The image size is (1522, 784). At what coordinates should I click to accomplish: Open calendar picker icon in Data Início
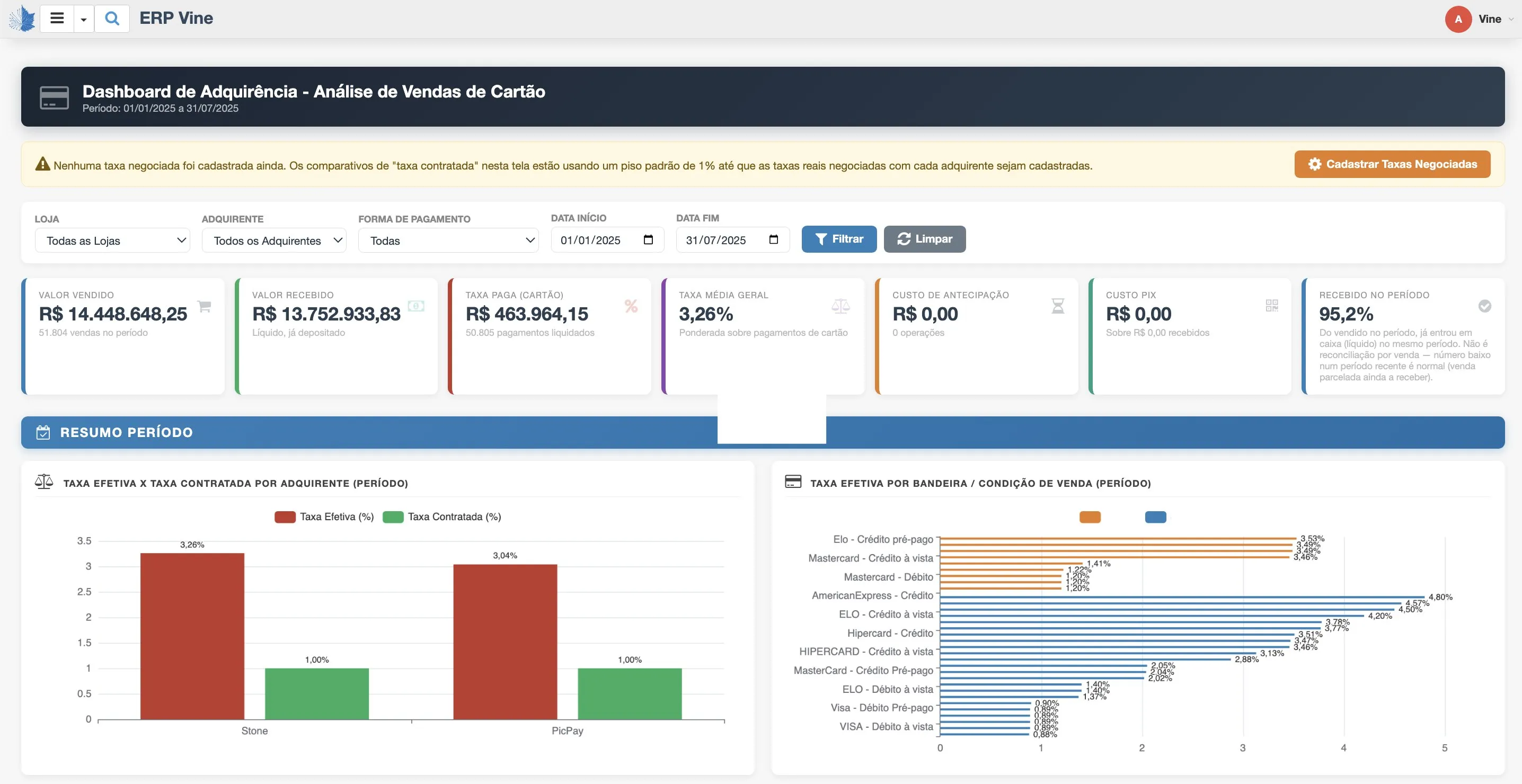coord(648,239)
